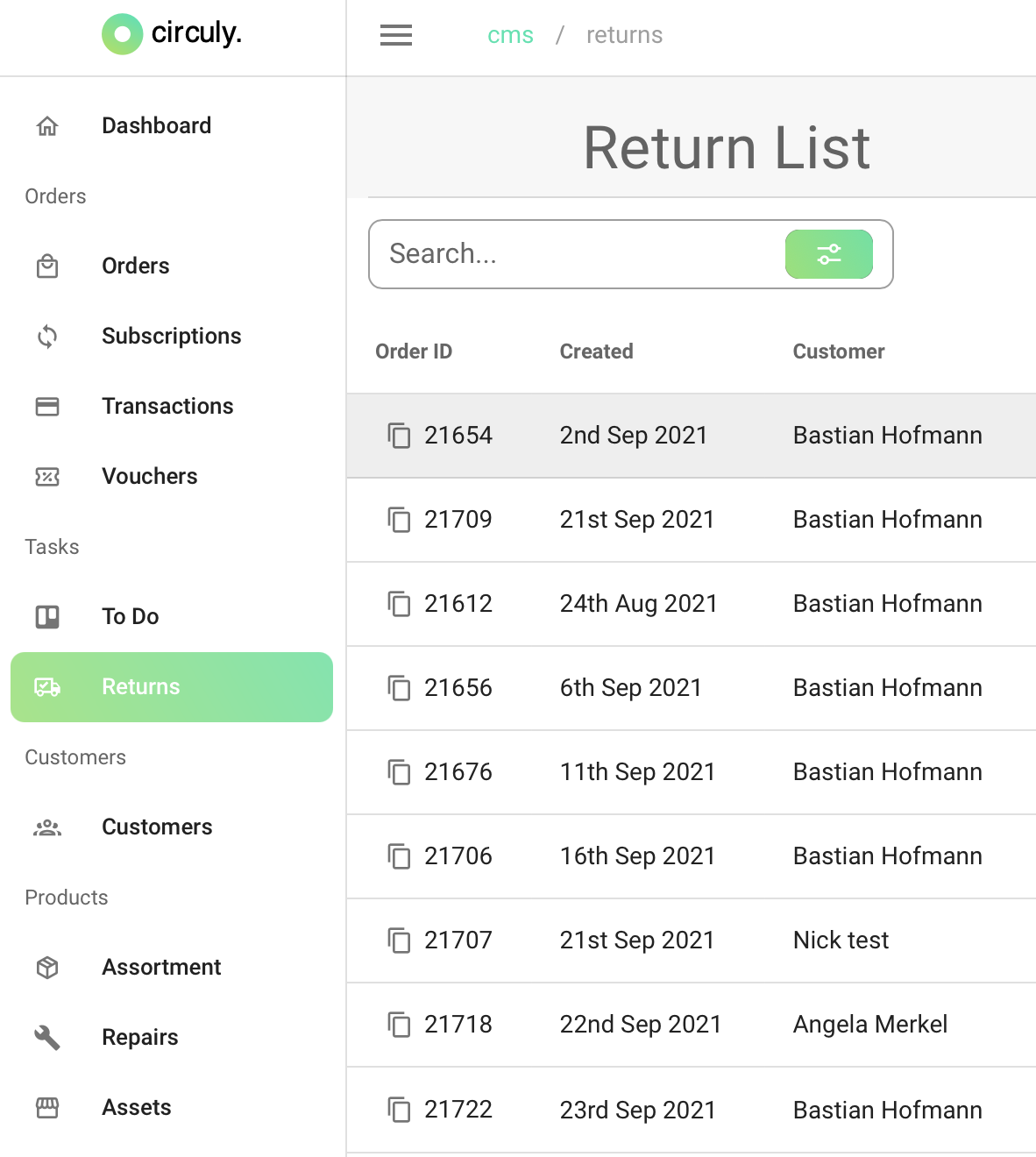The image size is (1036, 1157).
Task: Toggle the hamburger menu icon
Action: click(396, 35)
